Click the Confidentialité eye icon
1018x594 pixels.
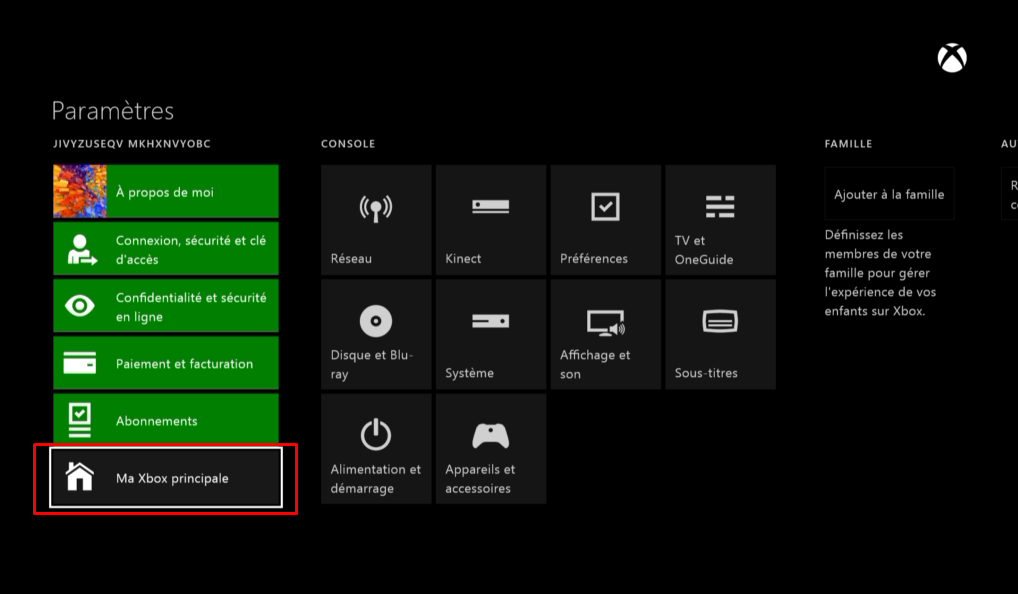pos(80,306)
